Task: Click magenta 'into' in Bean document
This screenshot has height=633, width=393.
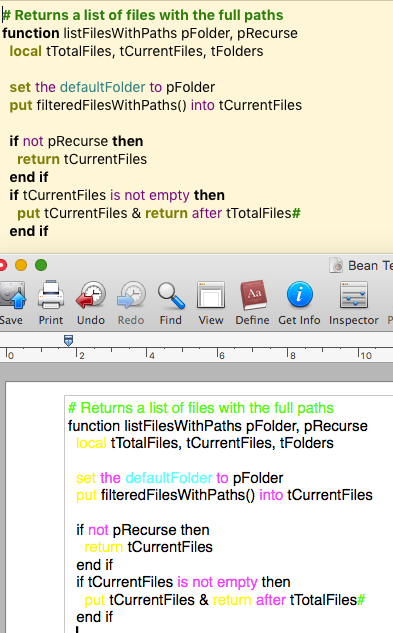Action: click(271, 495)
